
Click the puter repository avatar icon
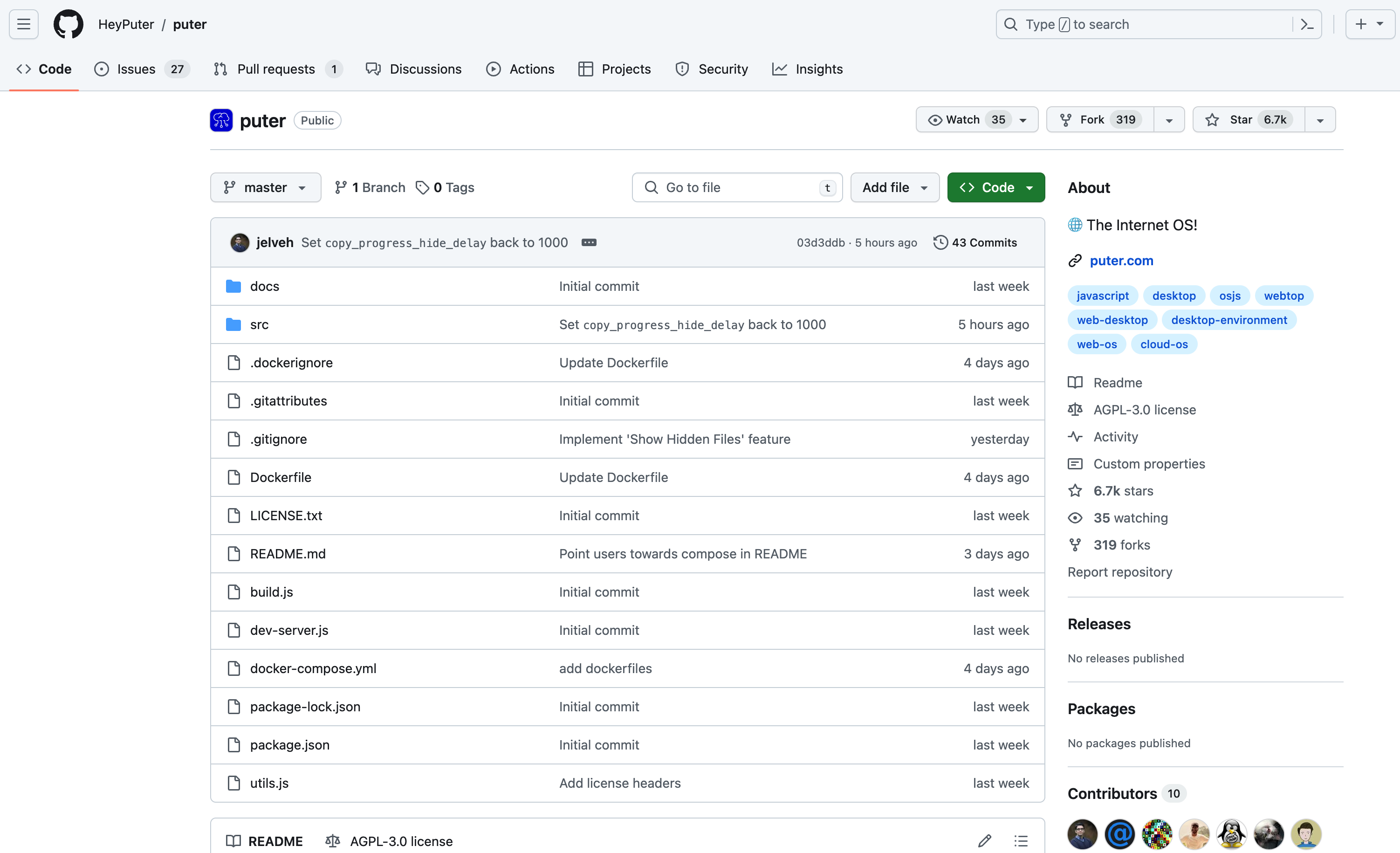(x=221, y=120)
